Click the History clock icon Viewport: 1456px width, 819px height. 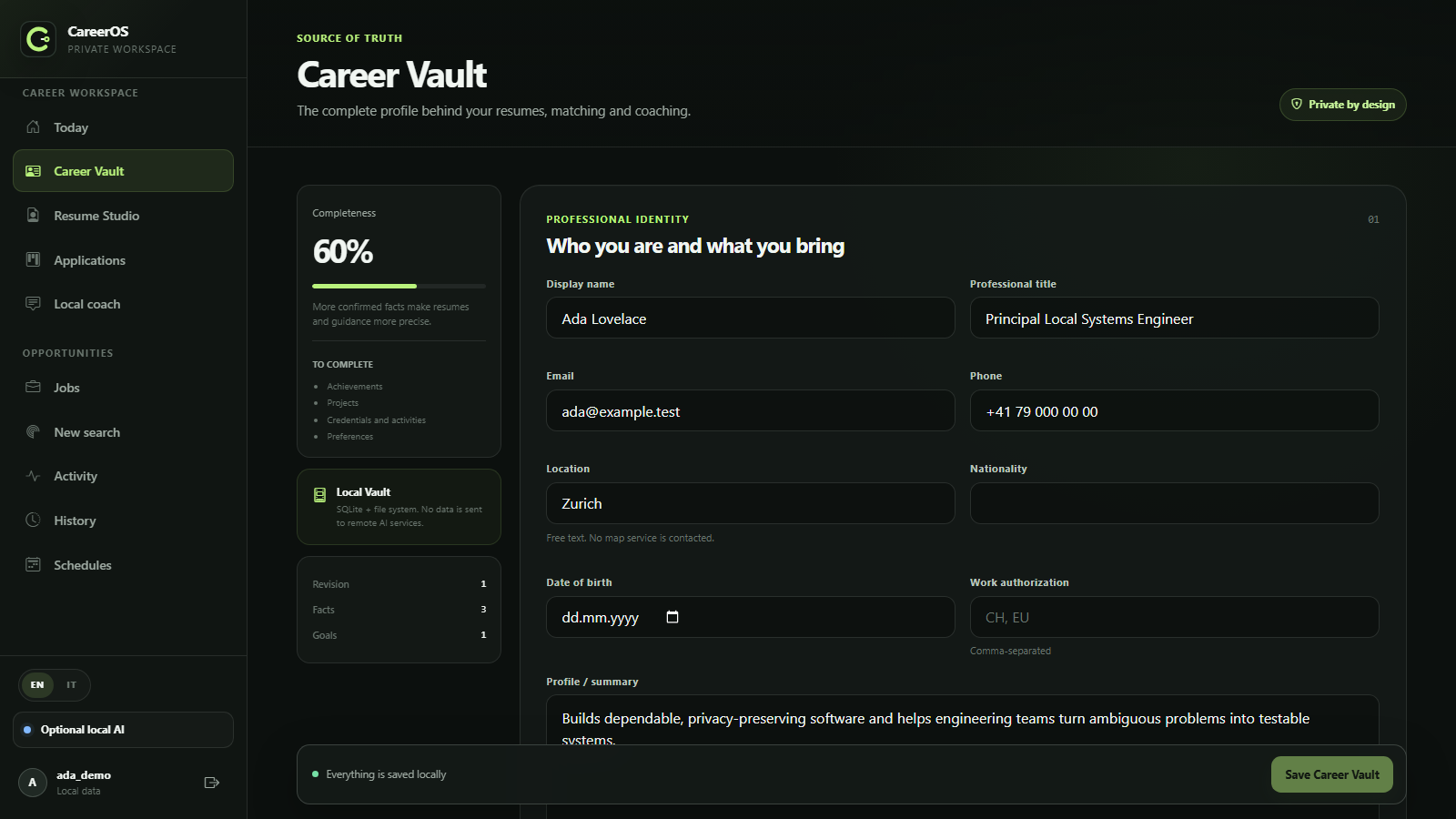(x=34, y=520)
